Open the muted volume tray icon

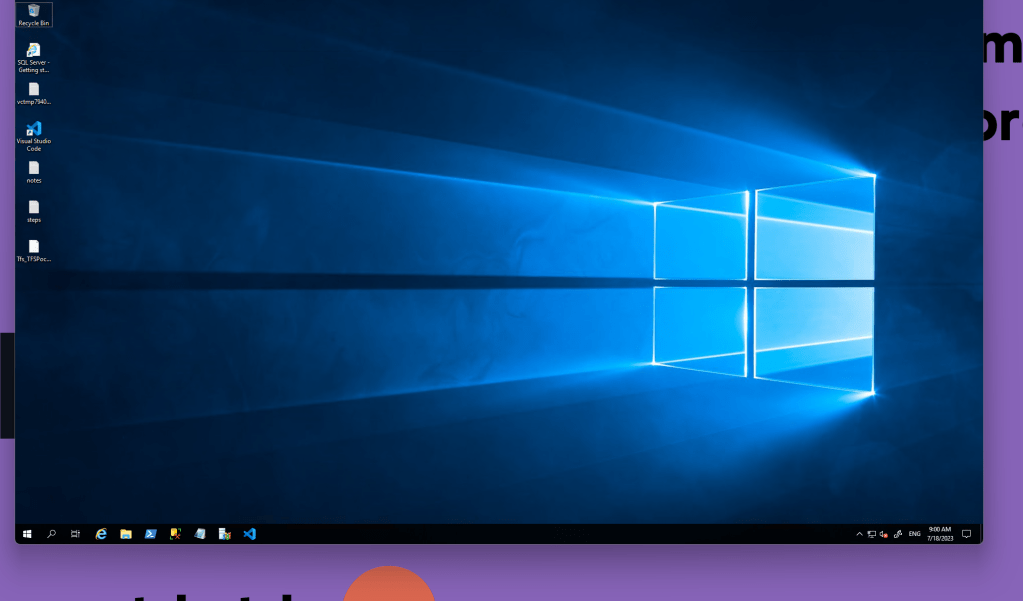pyautogui.click(x=884, y=534)
